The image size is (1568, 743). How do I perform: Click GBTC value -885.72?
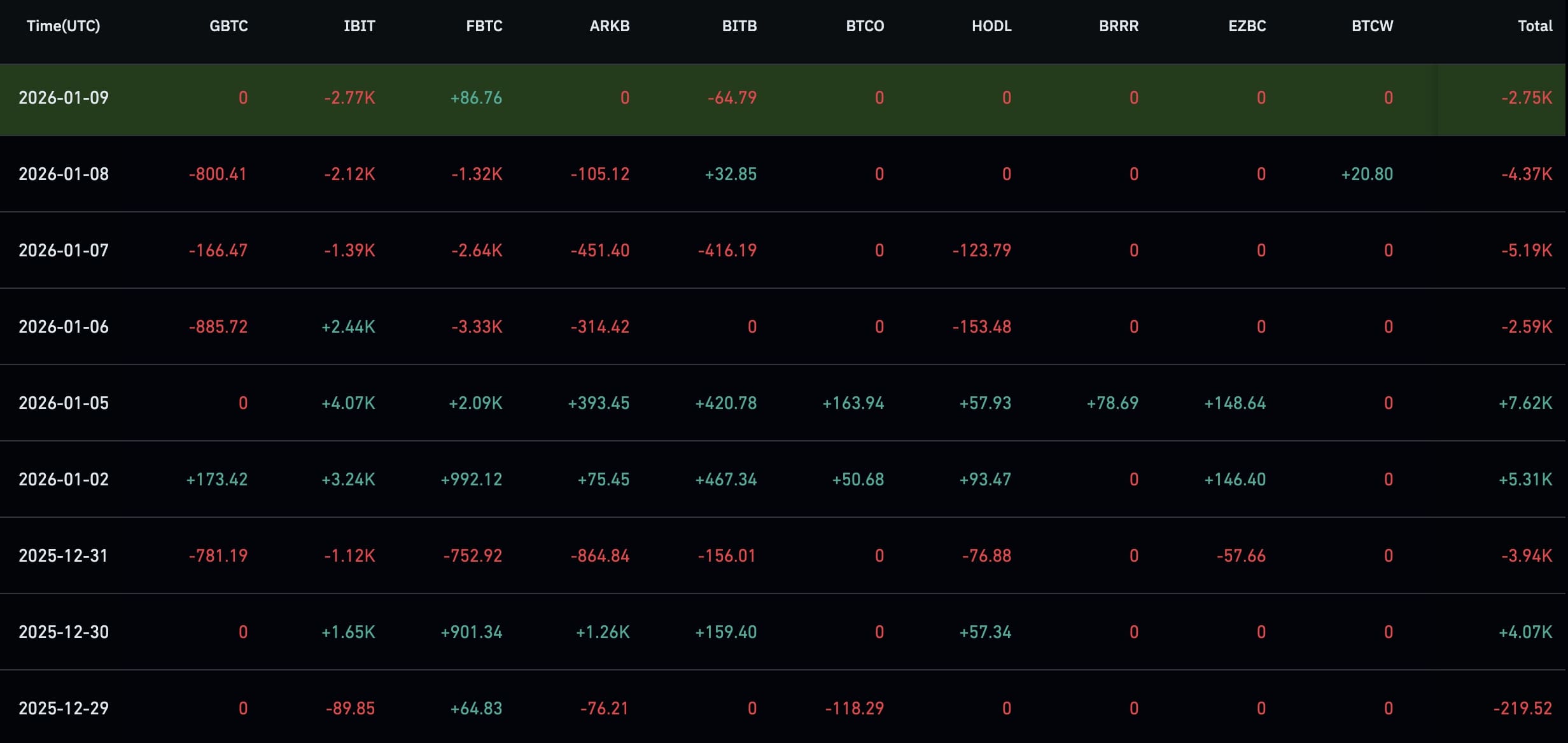218,326
